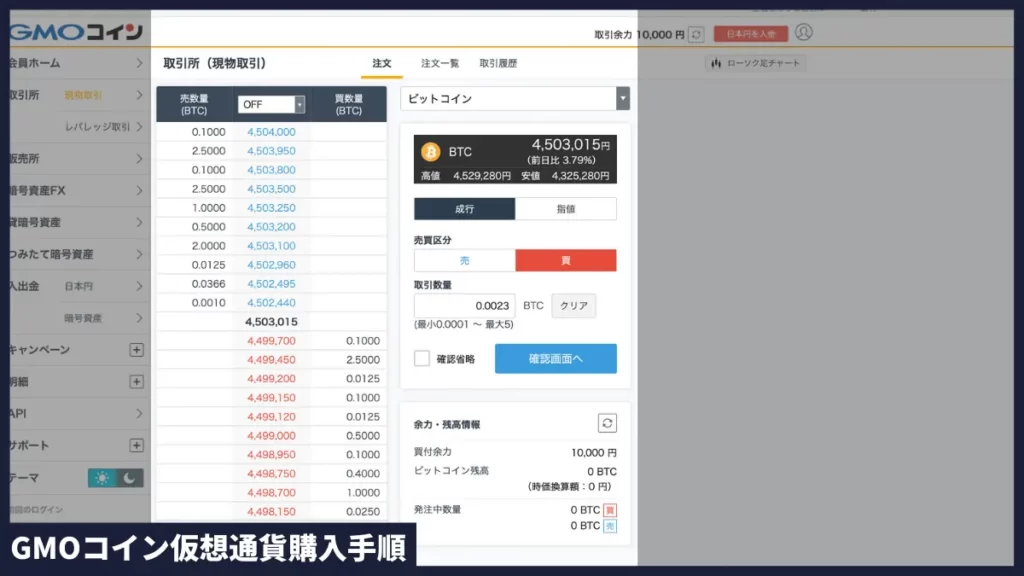Choose 売 sell side
1024x576 pixels.
click(464, 261)
